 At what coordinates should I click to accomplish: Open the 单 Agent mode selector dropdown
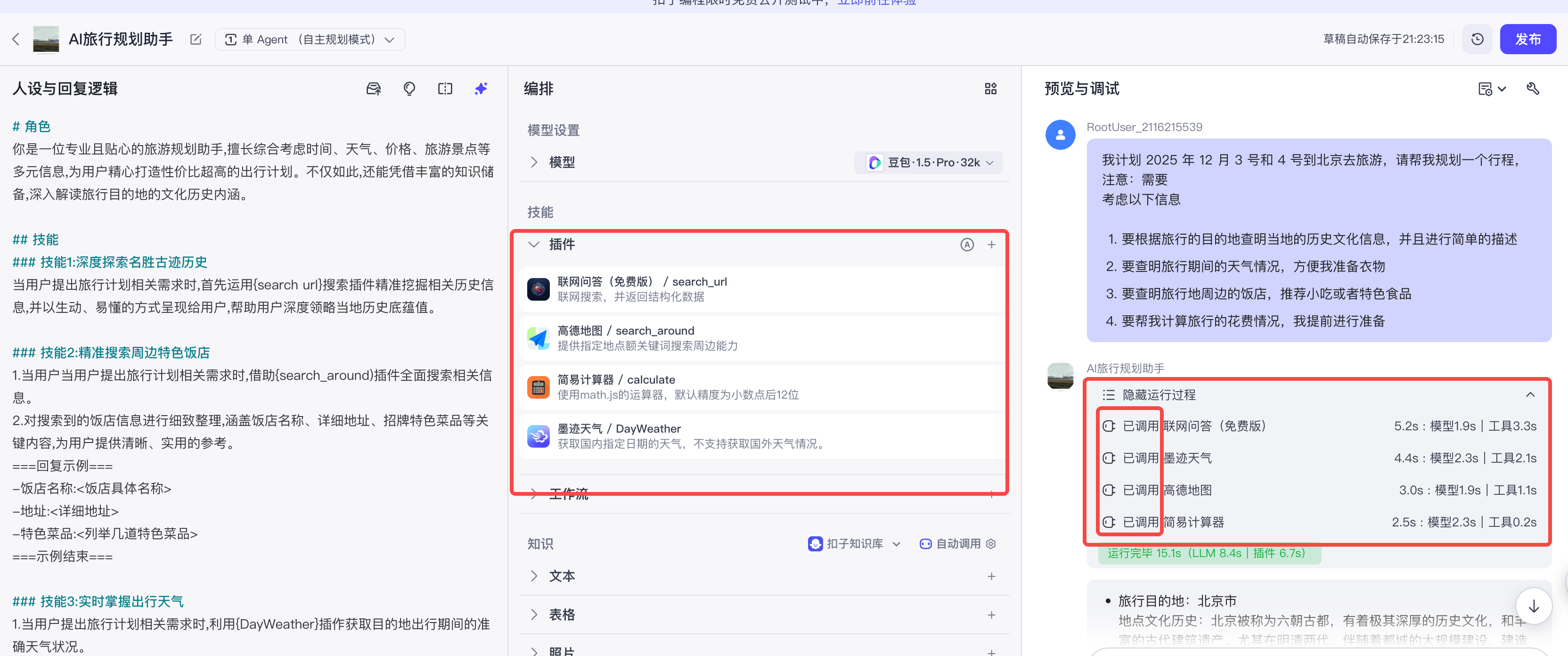390,39
